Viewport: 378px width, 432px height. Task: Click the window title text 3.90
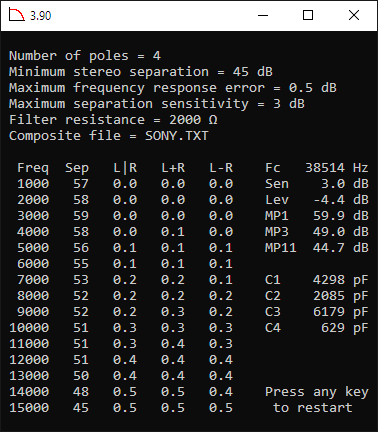40,16
